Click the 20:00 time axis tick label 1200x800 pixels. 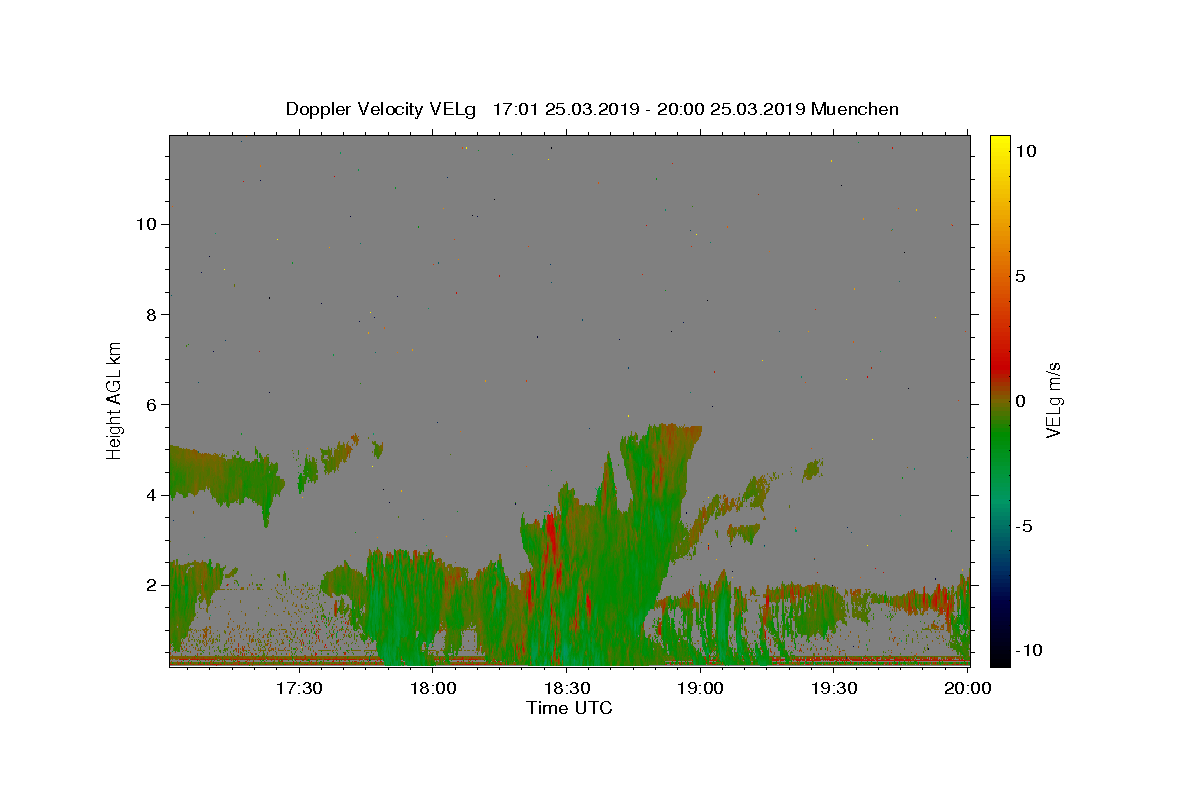click(968, 688)
